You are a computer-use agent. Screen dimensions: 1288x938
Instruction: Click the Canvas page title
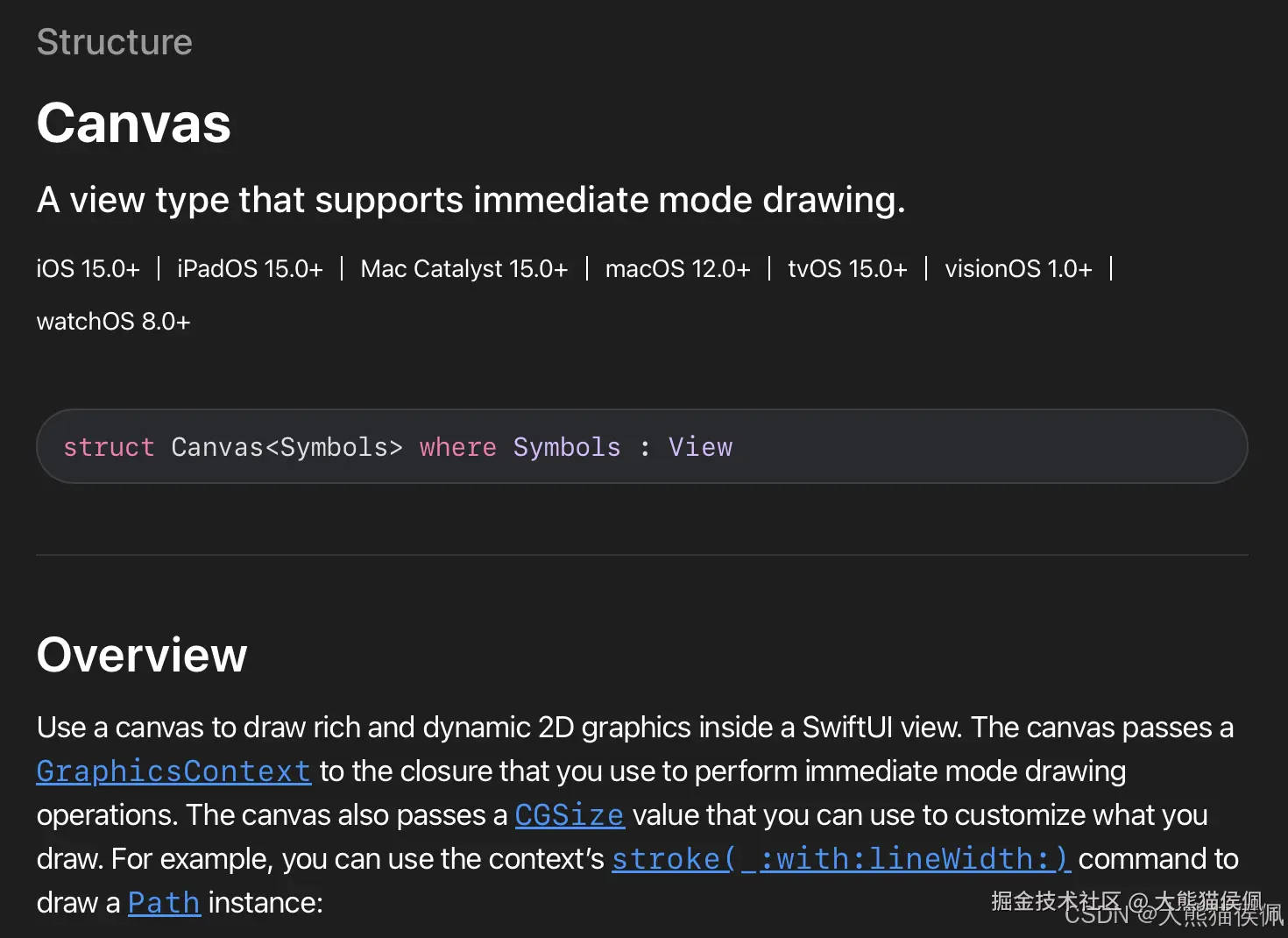pos(134,123)
